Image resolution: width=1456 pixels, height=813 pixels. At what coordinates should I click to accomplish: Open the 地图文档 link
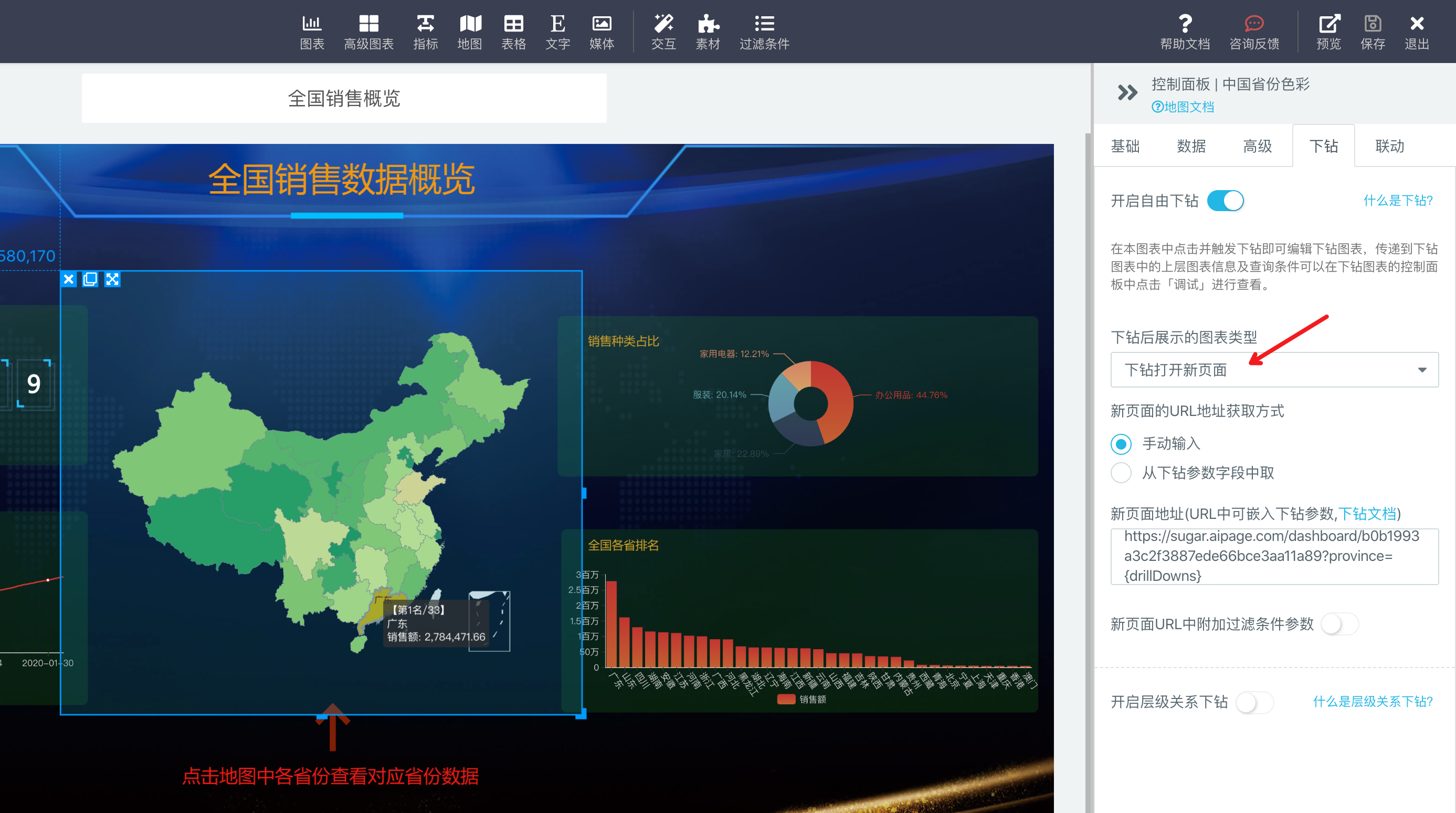(x=1183, y=107)
